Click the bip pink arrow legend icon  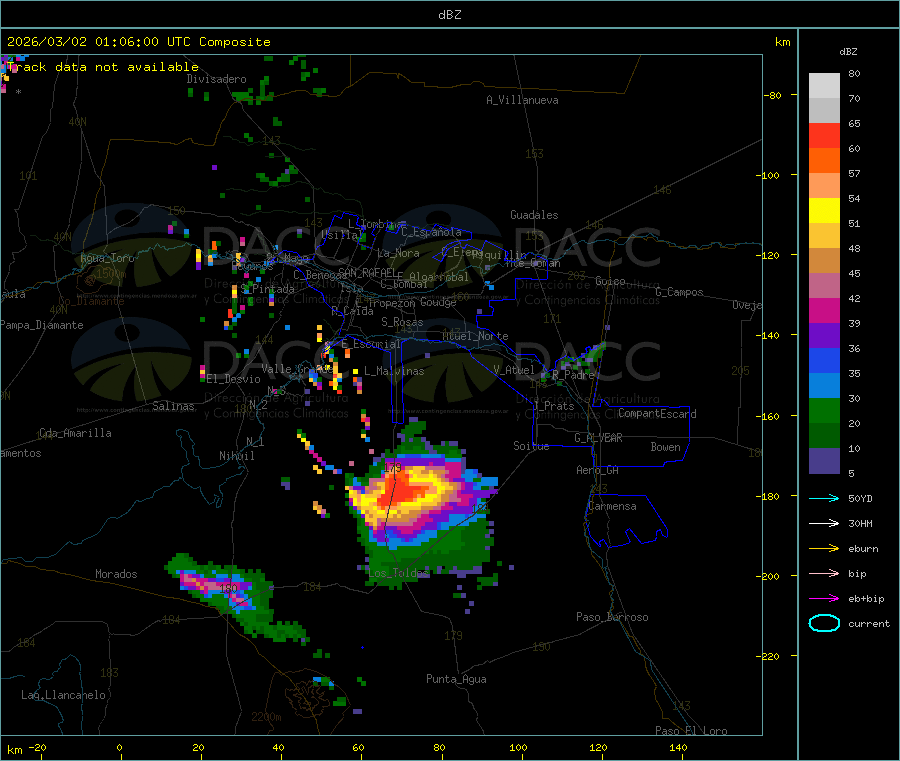point(824,573)
